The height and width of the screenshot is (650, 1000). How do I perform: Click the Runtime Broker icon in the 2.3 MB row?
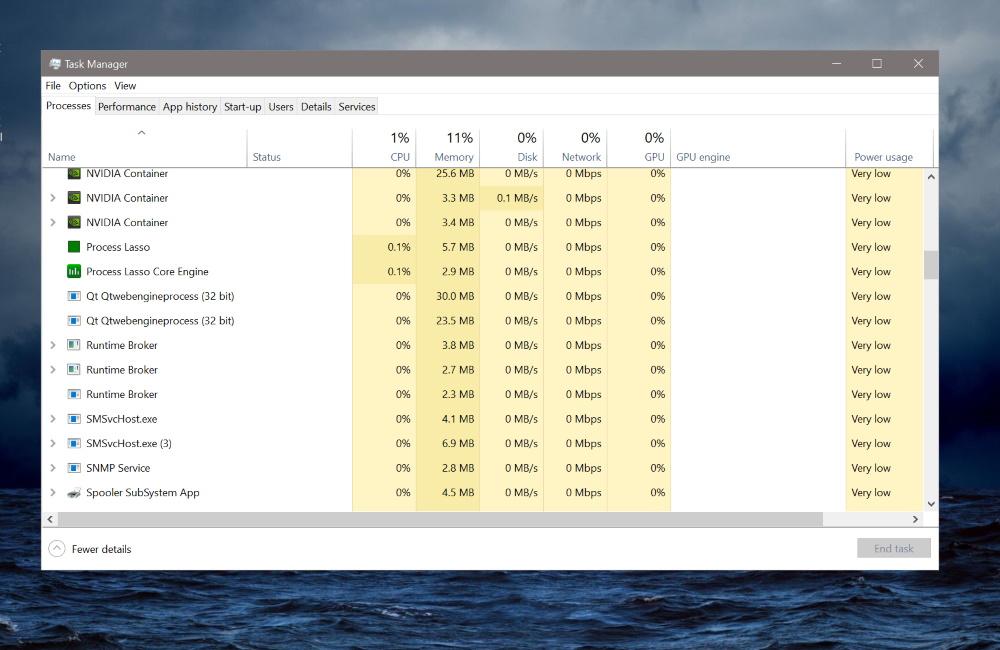[x=74, y=394]
